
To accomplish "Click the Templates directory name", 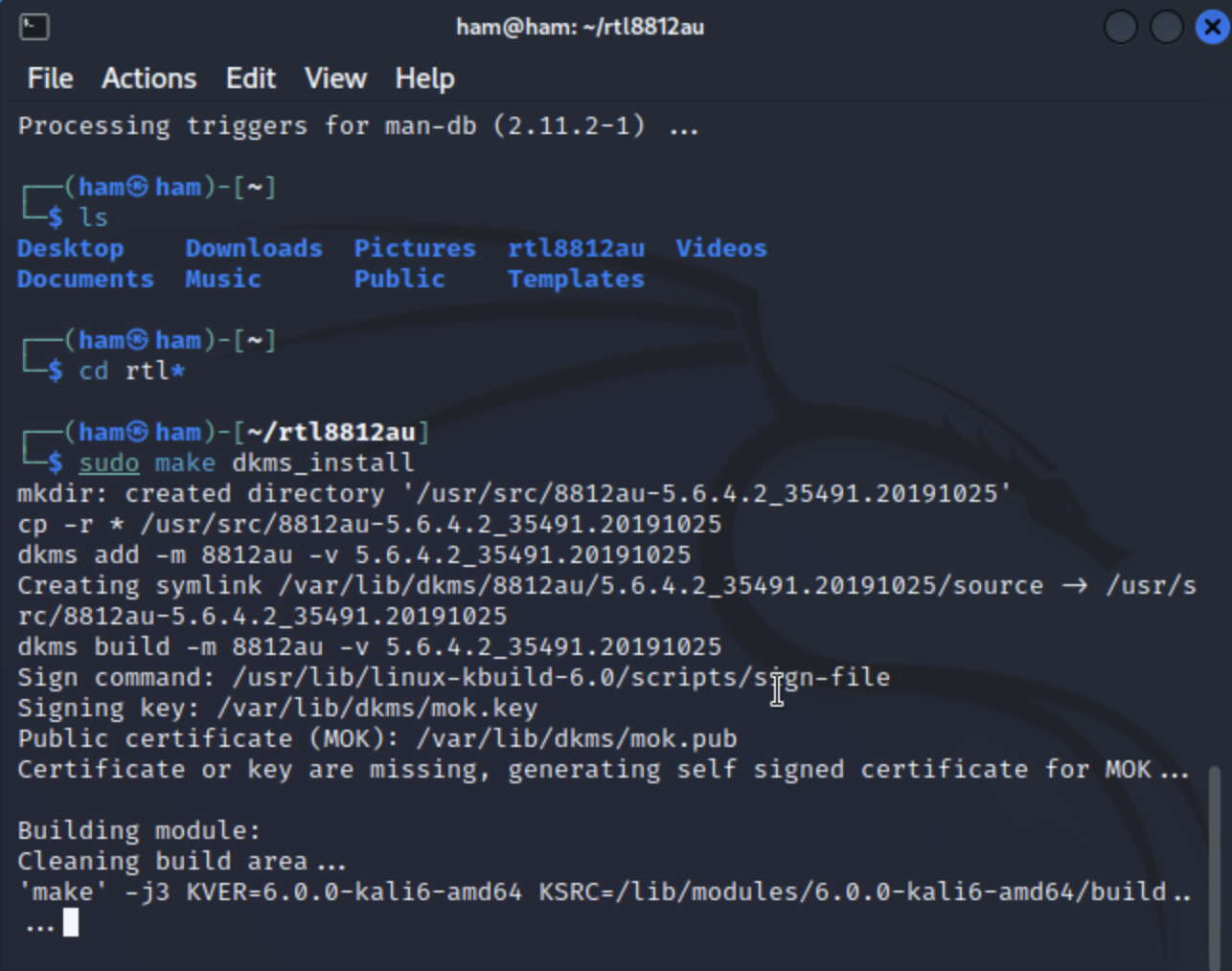I will coord(575,279).
